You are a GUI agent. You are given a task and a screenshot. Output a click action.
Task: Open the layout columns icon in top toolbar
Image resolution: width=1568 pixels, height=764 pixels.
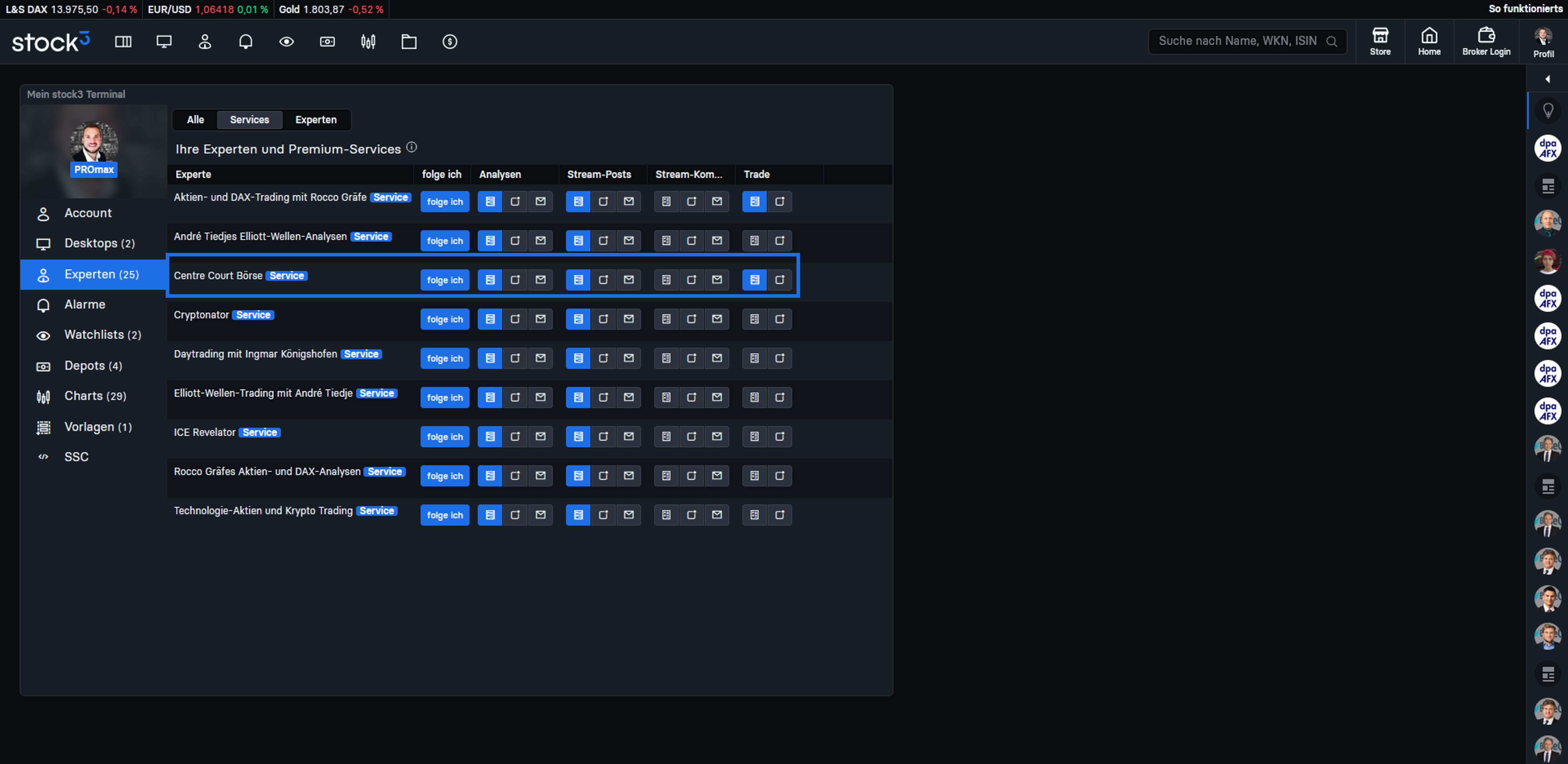[x=124, y=41]
